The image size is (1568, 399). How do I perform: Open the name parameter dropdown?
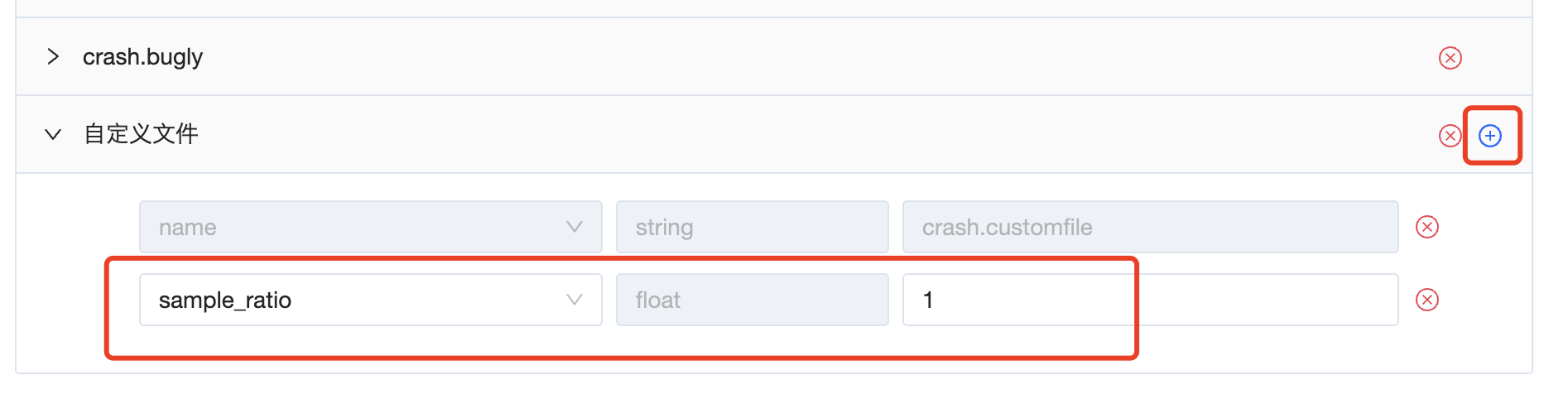[x=356, y=227]
